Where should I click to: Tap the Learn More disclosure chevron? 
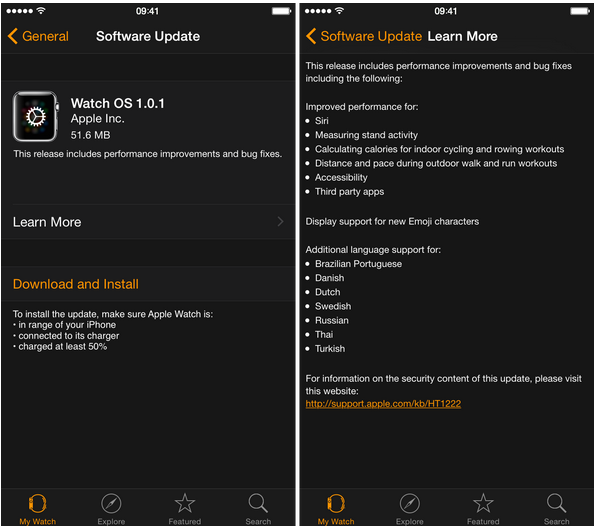pyautogui.click(x=280, y=222)
